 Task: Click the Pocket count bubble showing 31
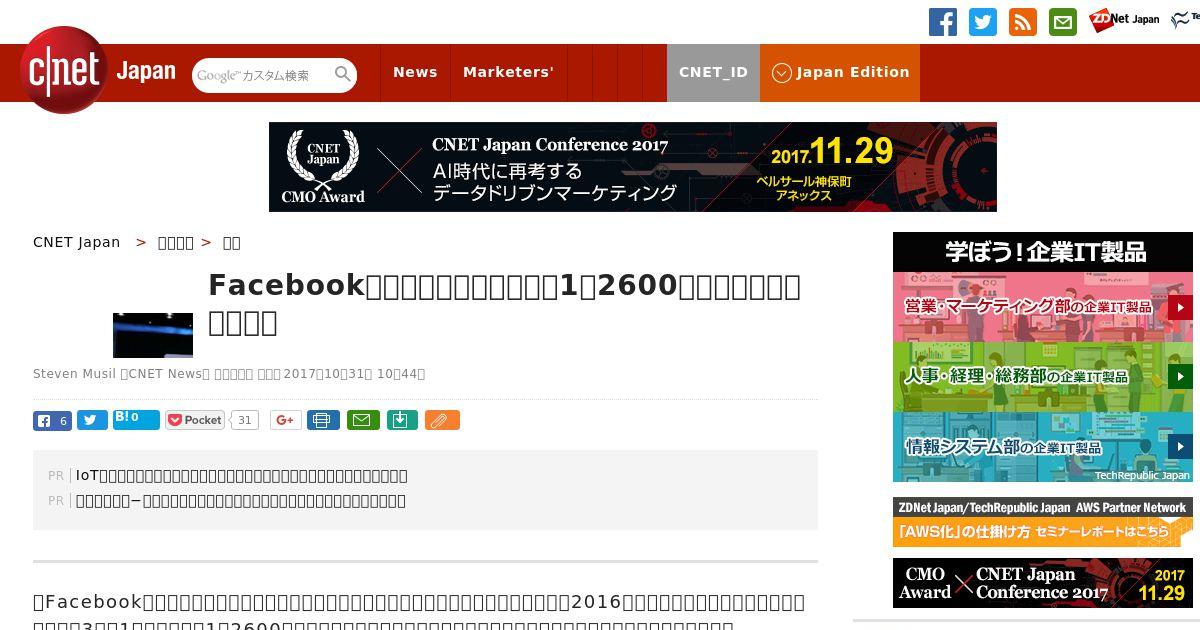(245, 420)
